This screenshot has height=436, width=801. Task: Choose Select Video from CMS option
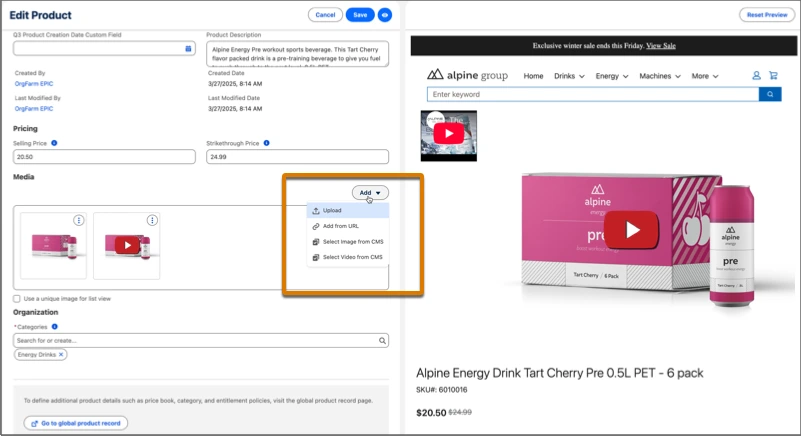tap(348, 257)
